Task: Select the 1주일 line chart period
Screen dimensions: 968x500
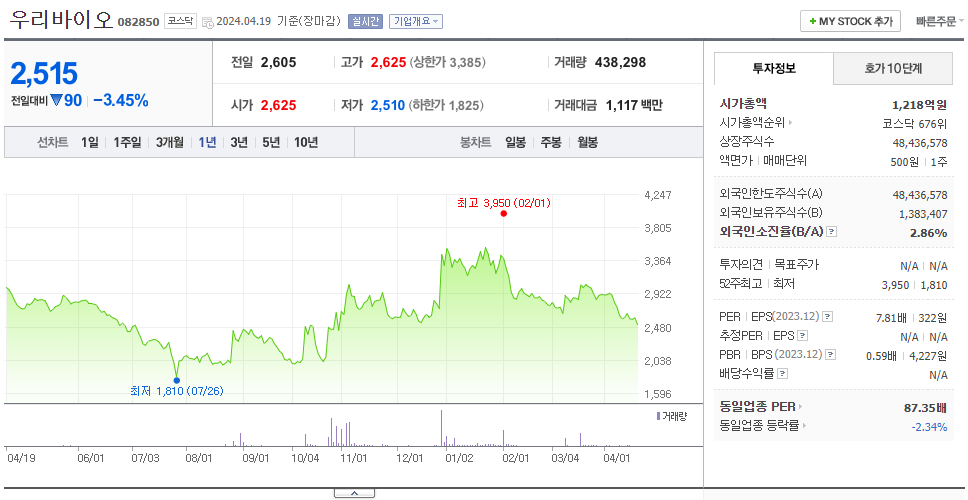Action: point(127,143)
